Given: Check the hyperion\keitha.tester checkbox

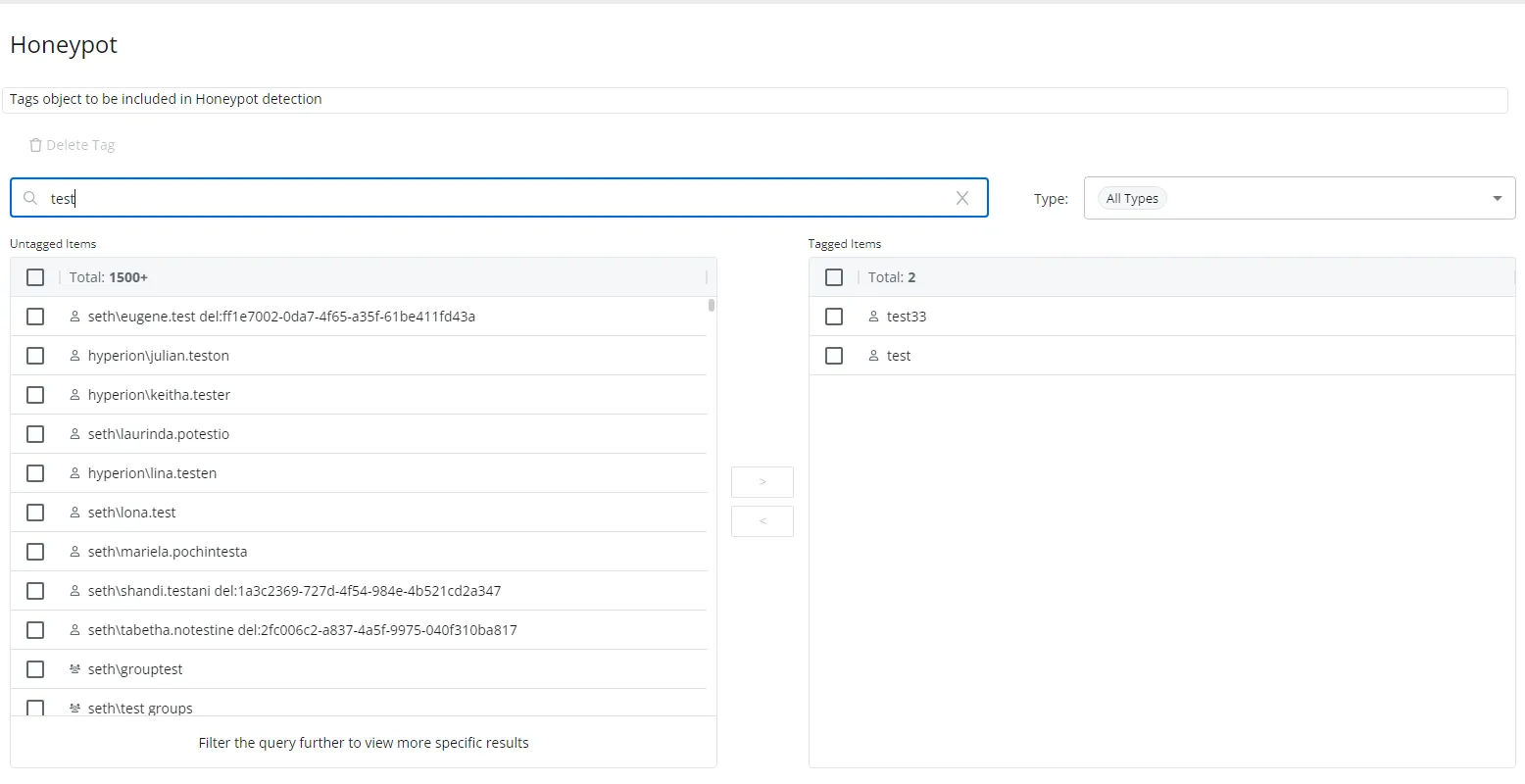Looking at the screenshot, I should 35,395.
